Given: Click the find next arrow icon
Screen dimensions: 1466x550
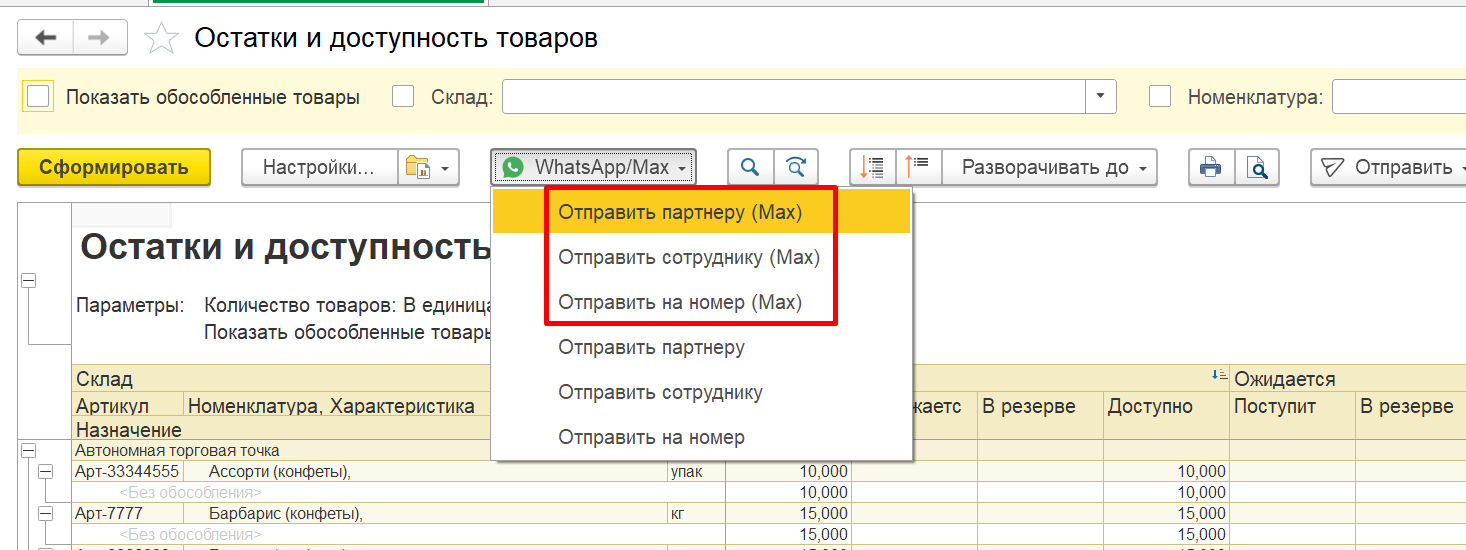Looking at the screenshot, I should pyautogui.click(x=796, y=167).
